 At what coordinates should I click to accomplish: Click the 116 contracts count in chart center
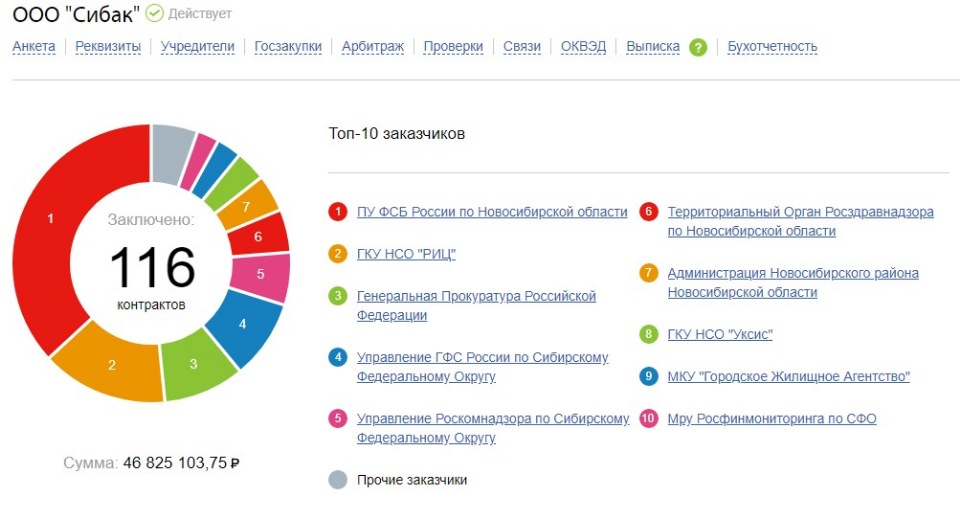tap(152, 268)
